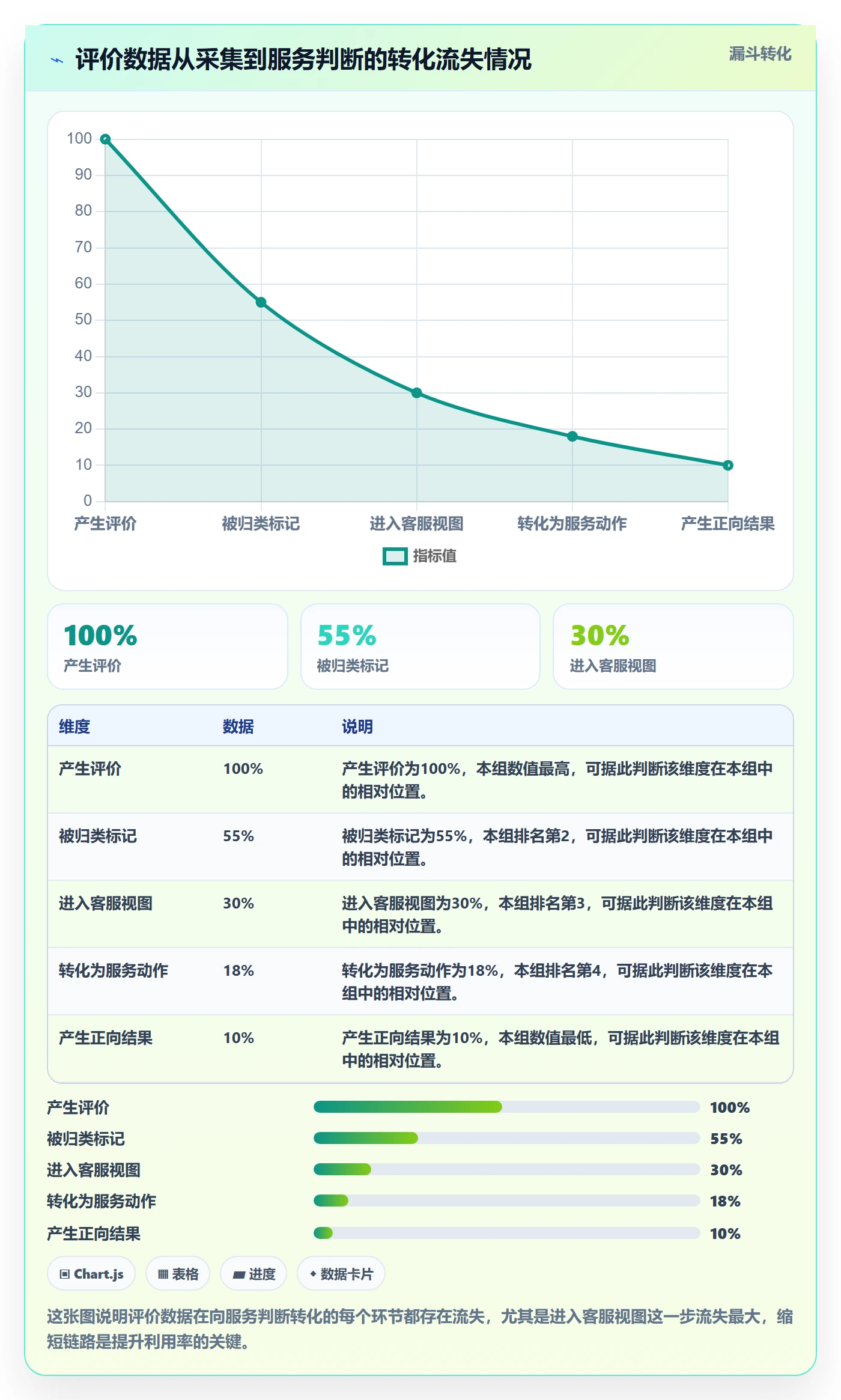The height and width of the screenshot is (1400, 841).
Task: Select the 表格 chip
Action: point(178,1274)
